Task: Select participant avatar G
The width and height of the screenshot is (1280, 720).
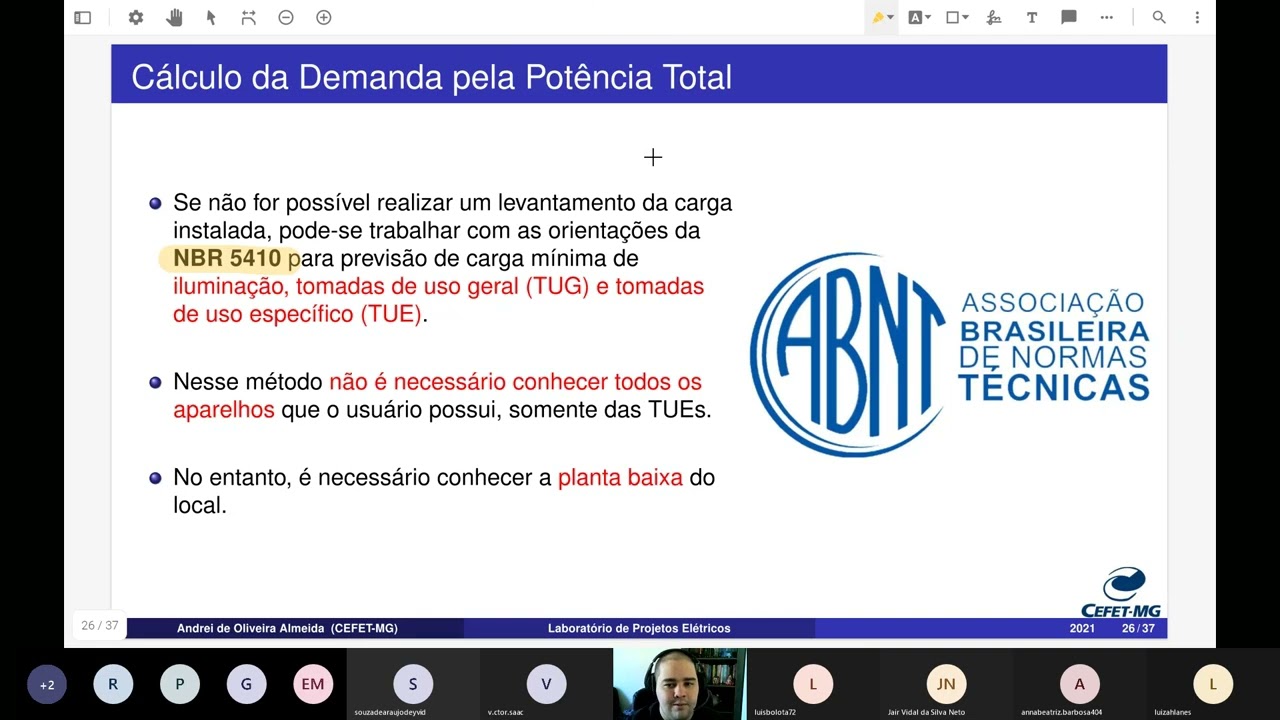Action: coord(246,684)
